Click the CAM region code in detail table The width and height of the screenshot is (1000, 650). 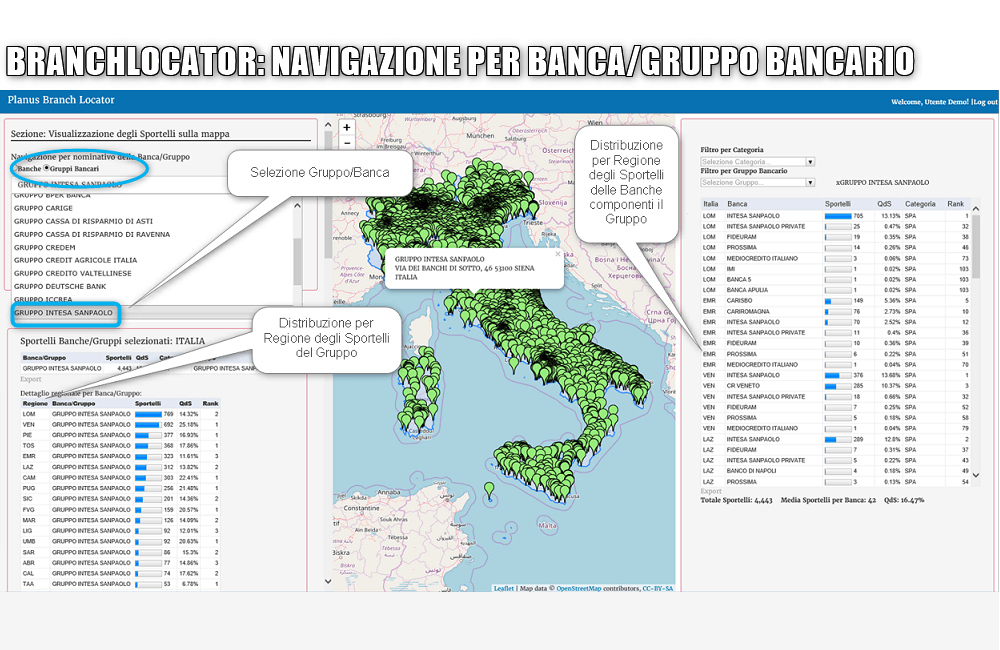(x=29, y=478)
